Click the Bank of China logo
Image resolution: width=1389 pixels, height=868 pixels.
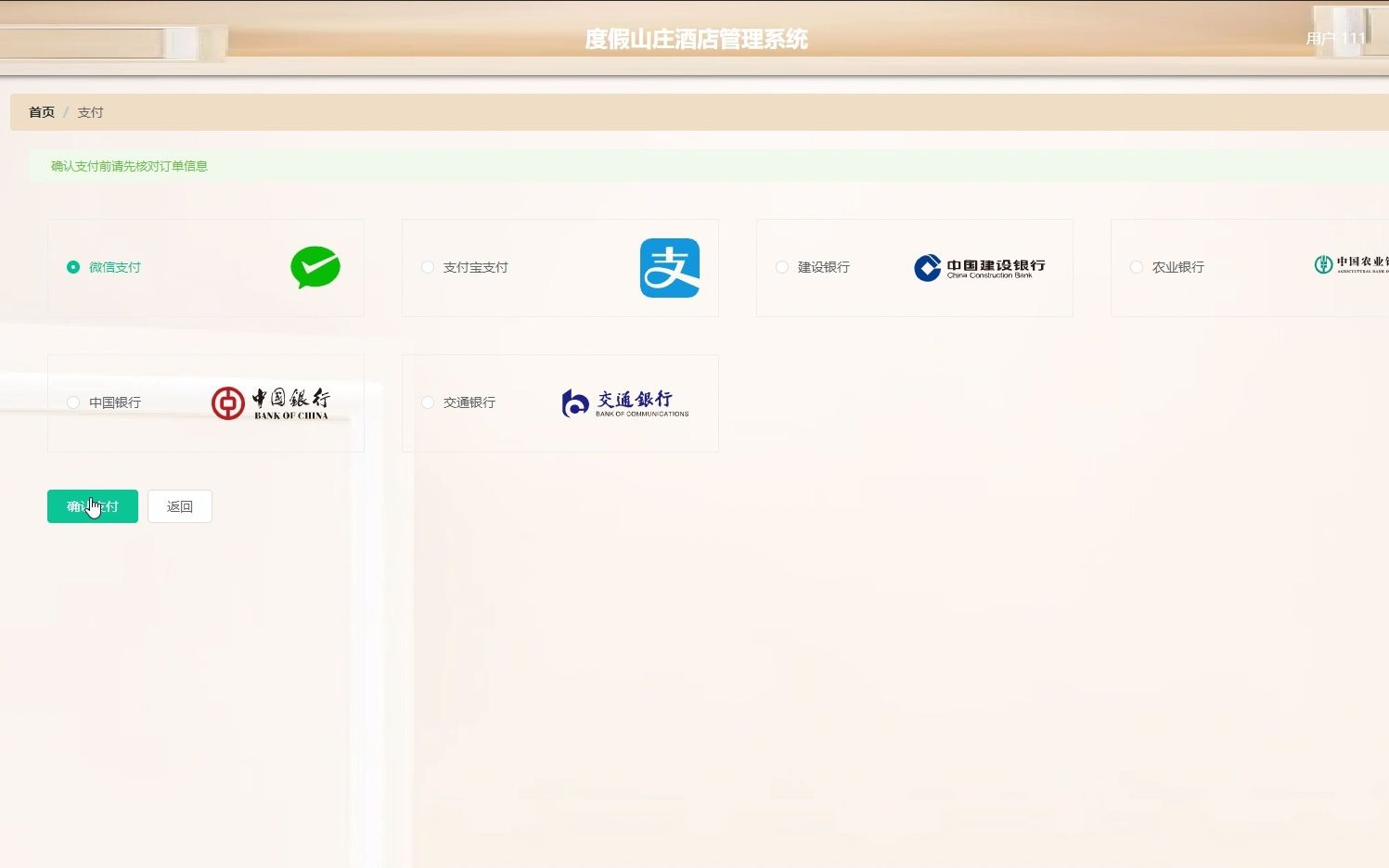pyautogui.click(x=270, y=403)
